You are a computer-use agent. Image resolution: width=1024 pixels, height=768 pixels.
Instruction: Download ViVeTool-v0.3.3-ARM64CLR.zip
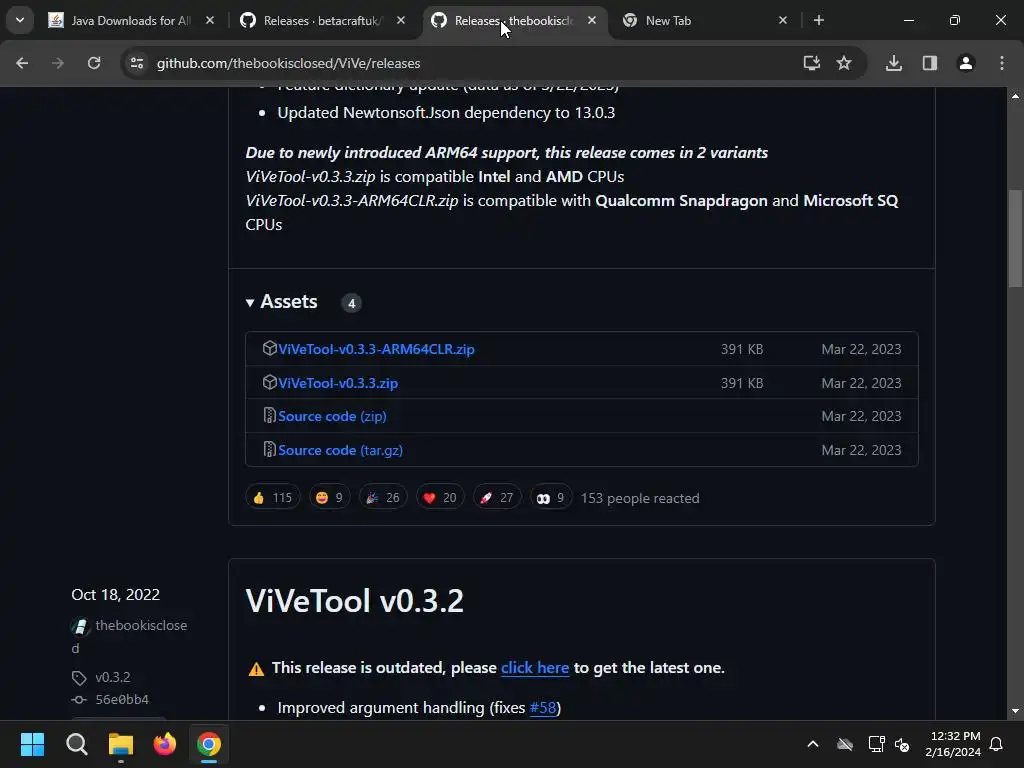[x=376, y=349]
